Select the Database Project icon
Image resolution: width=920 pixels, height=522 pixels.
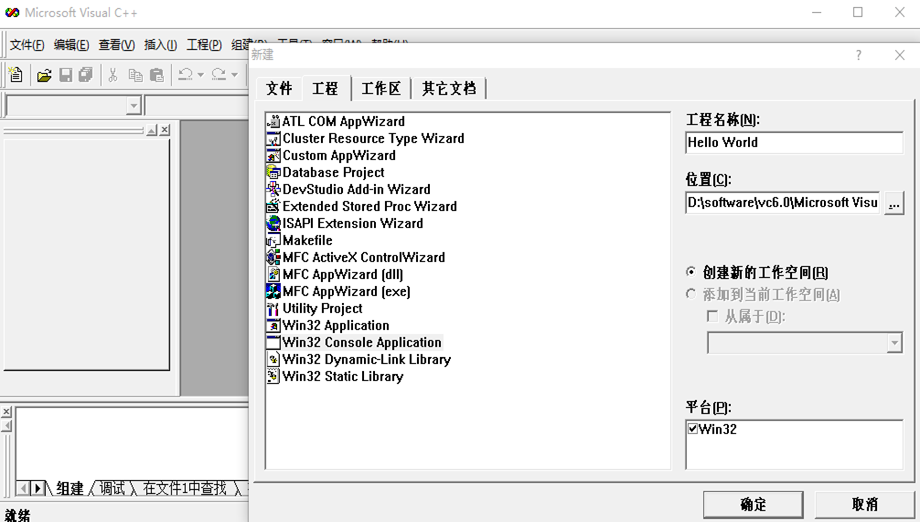click(x=273, y=172)
